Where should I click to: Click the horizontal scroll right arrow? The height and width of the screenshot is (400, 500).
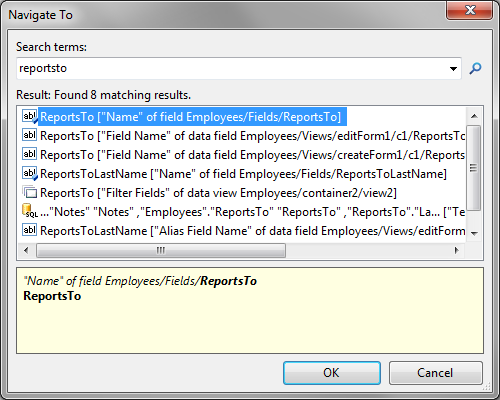tap(457, 250)
